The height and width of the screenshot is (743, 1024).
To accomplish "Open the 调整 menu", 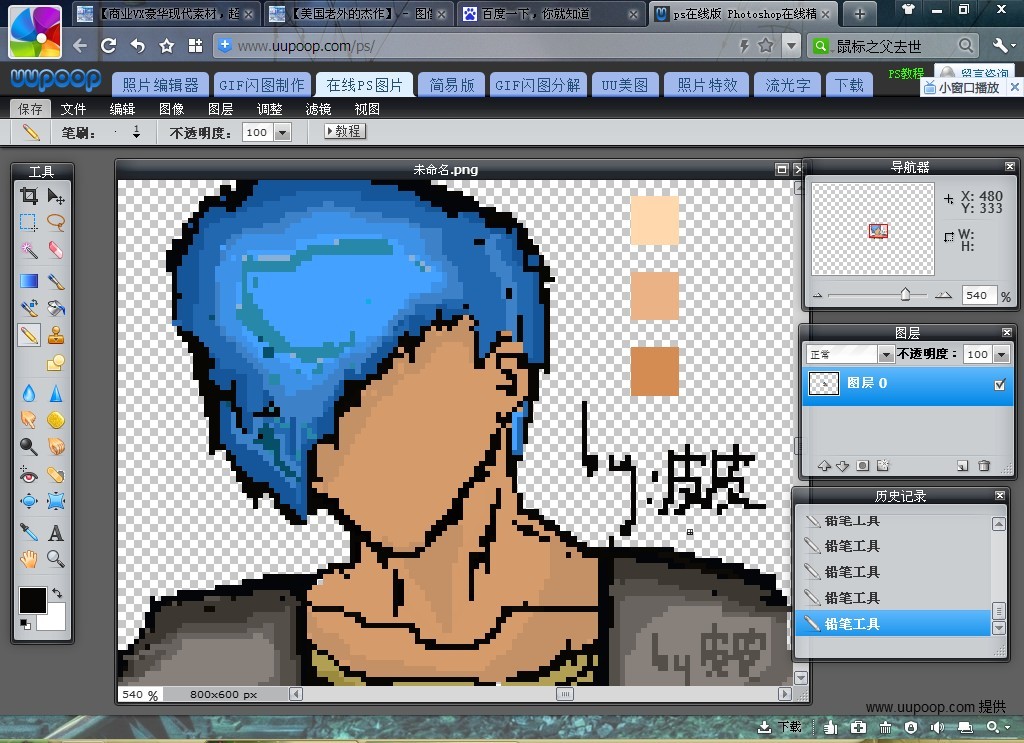I will coord(269,109).
